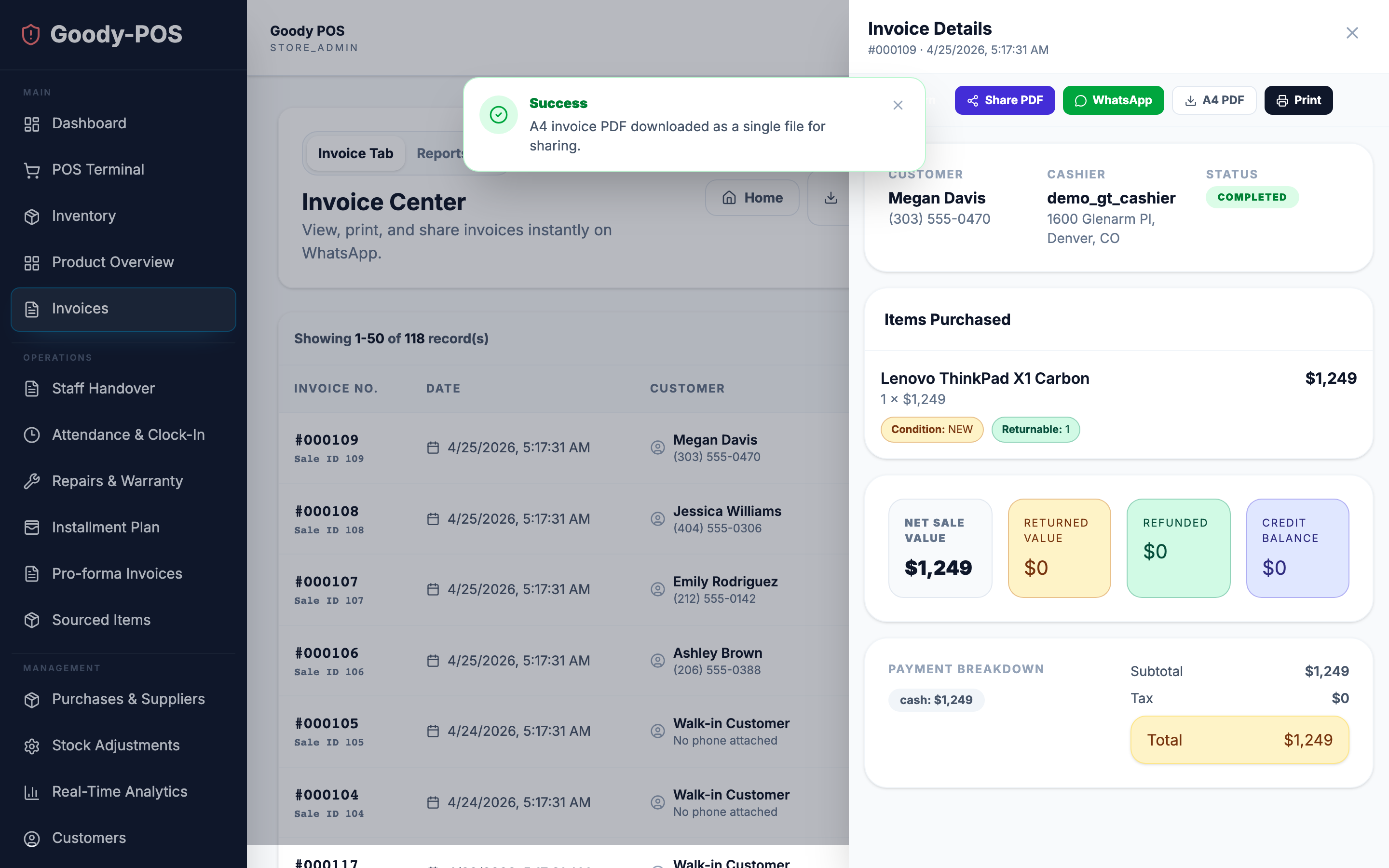Screen dimensions: 1389x868
Task: Select the Repairs & Warranty wrench icon
Action: point(31,481)
